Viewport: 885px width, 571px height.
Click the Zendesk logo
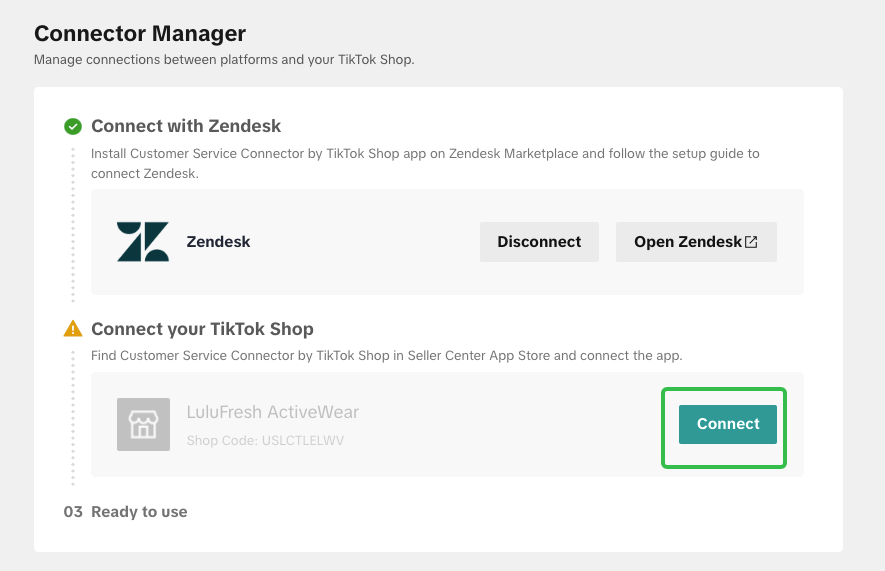click(x=143, y=242)
